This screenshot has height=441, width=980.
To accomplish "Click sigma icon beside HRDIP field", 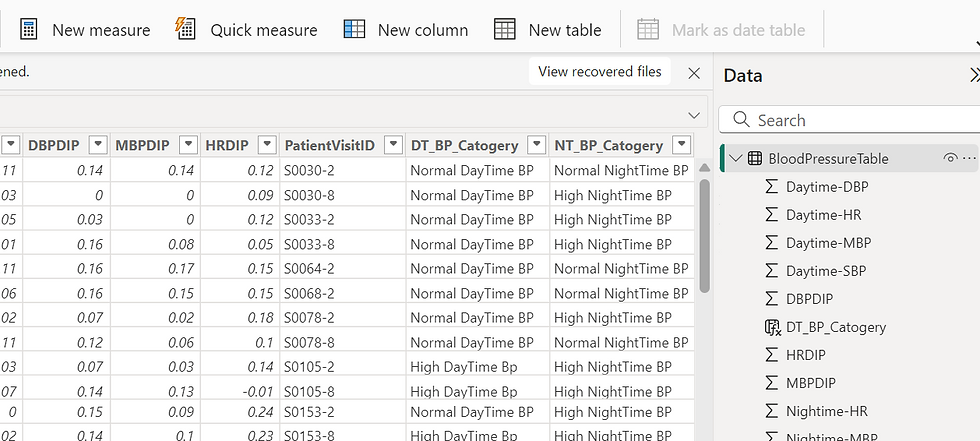I will pyautogui.click(x=772, y=354).
